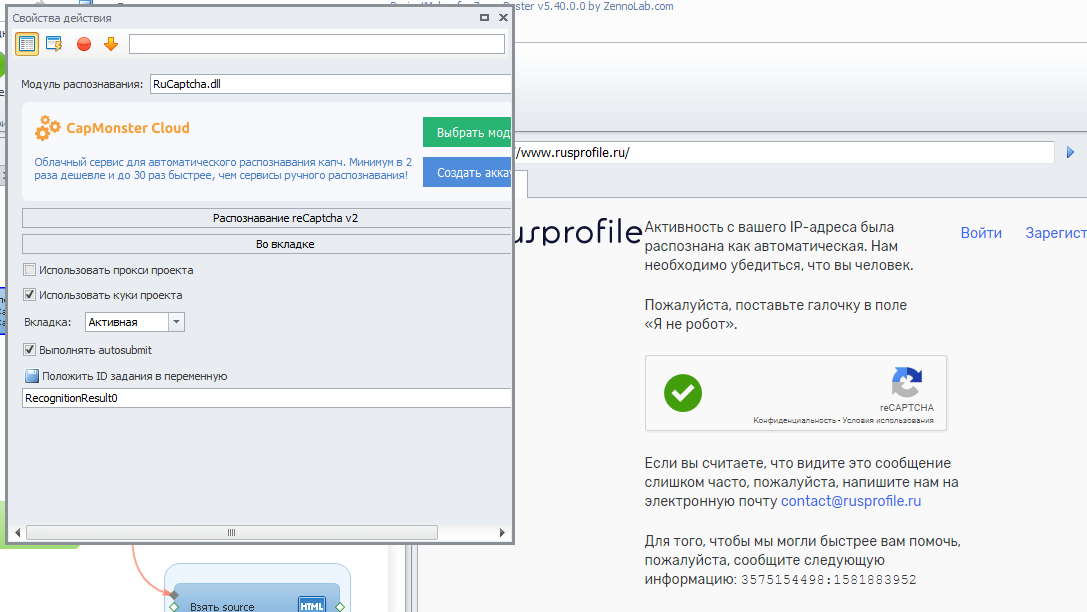
Task: Click the browser address bar with rusprofile URL
Action: 785,152
